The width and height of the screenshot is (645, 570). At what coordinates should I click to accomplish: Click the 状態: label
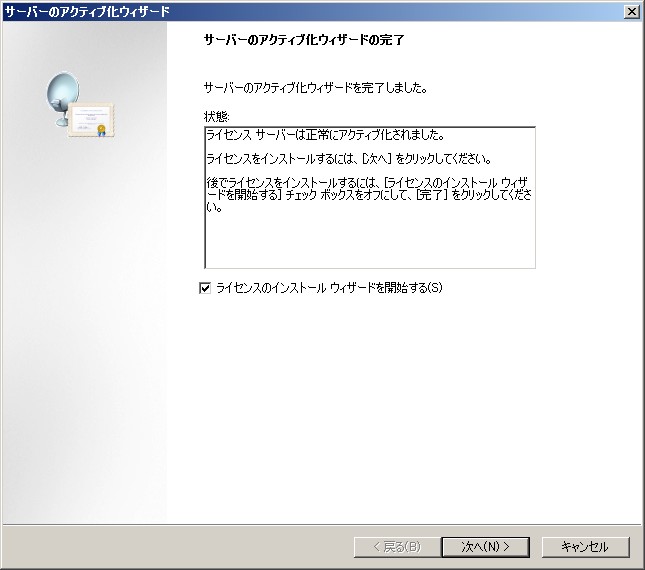(216, 116)
